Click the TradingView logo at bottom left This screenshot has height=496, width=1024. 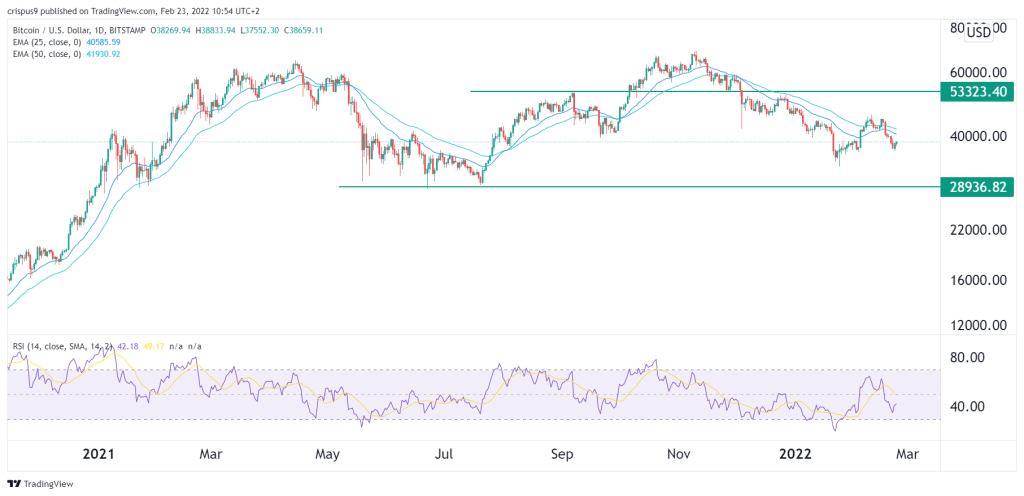click(x=40, y=484)
